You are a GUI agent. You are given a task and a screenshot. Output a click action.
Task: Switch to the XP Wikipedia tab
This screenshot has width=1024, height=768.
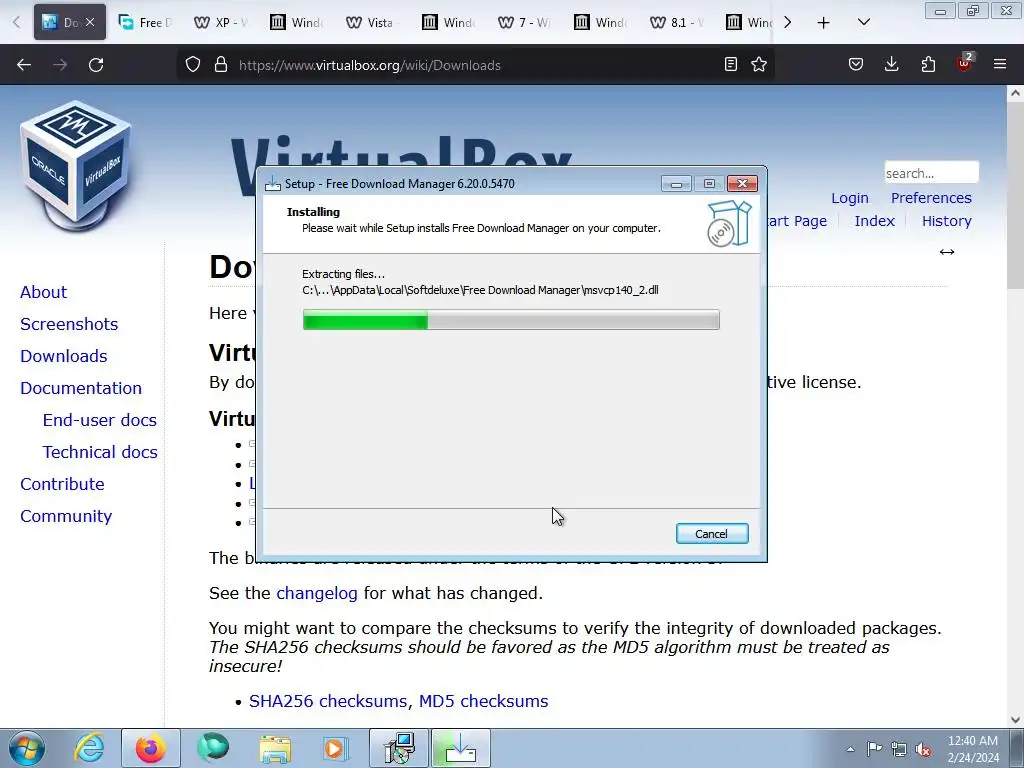click(222, 22)
